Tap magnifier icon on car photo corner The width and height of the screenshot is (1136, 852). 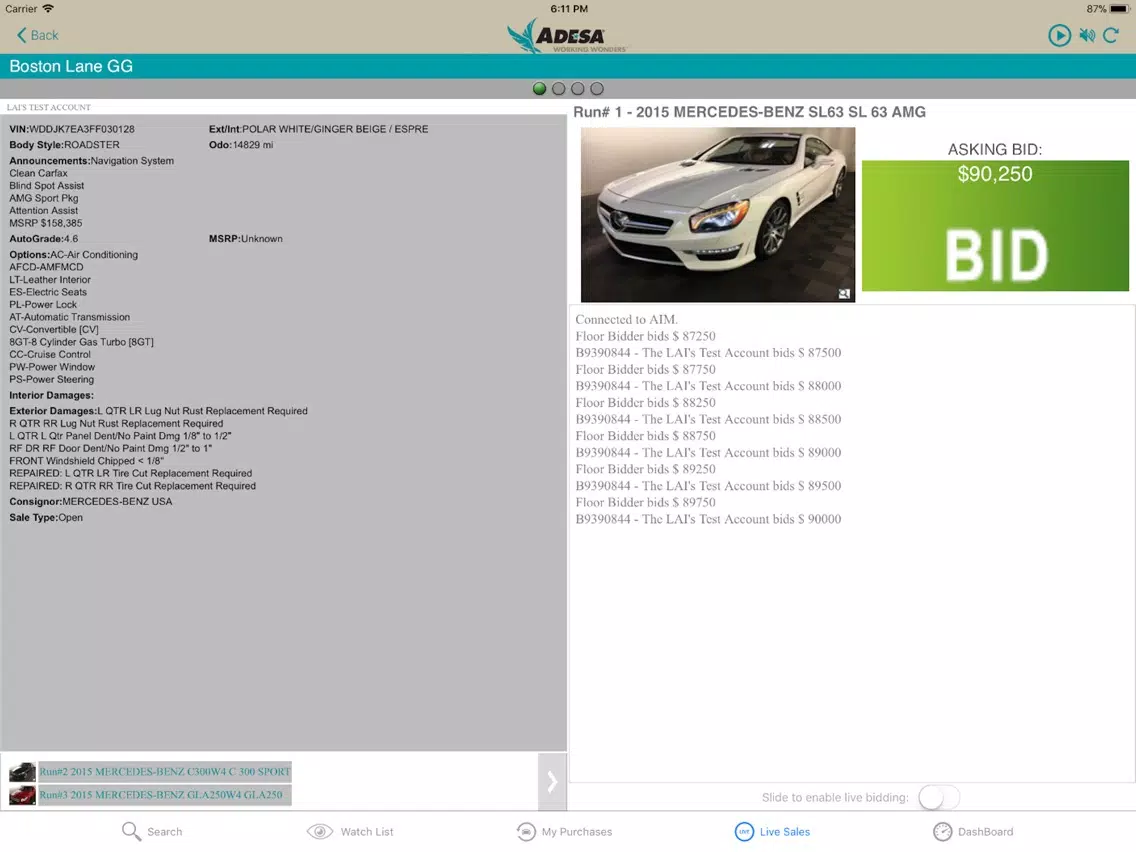[844, 293]
